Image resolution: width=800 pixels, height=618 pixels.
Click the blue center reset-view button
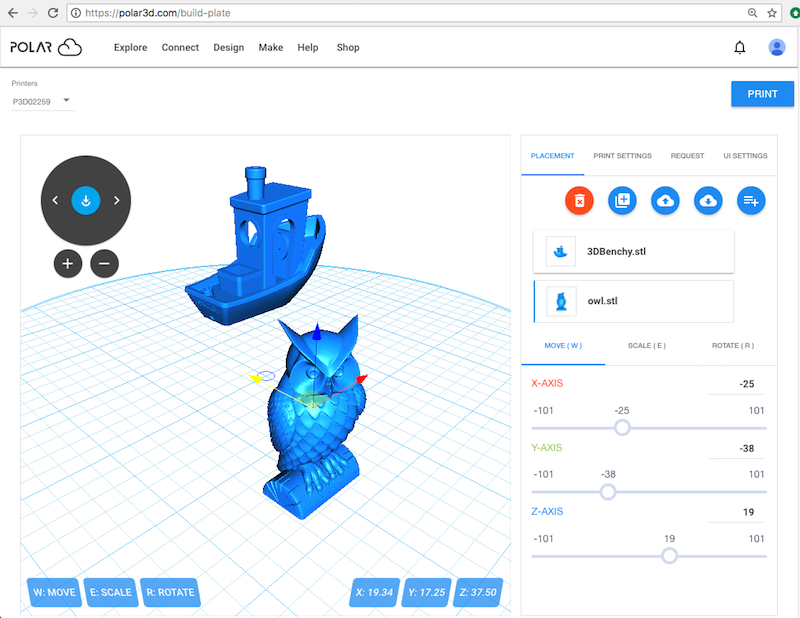point(86,201)
